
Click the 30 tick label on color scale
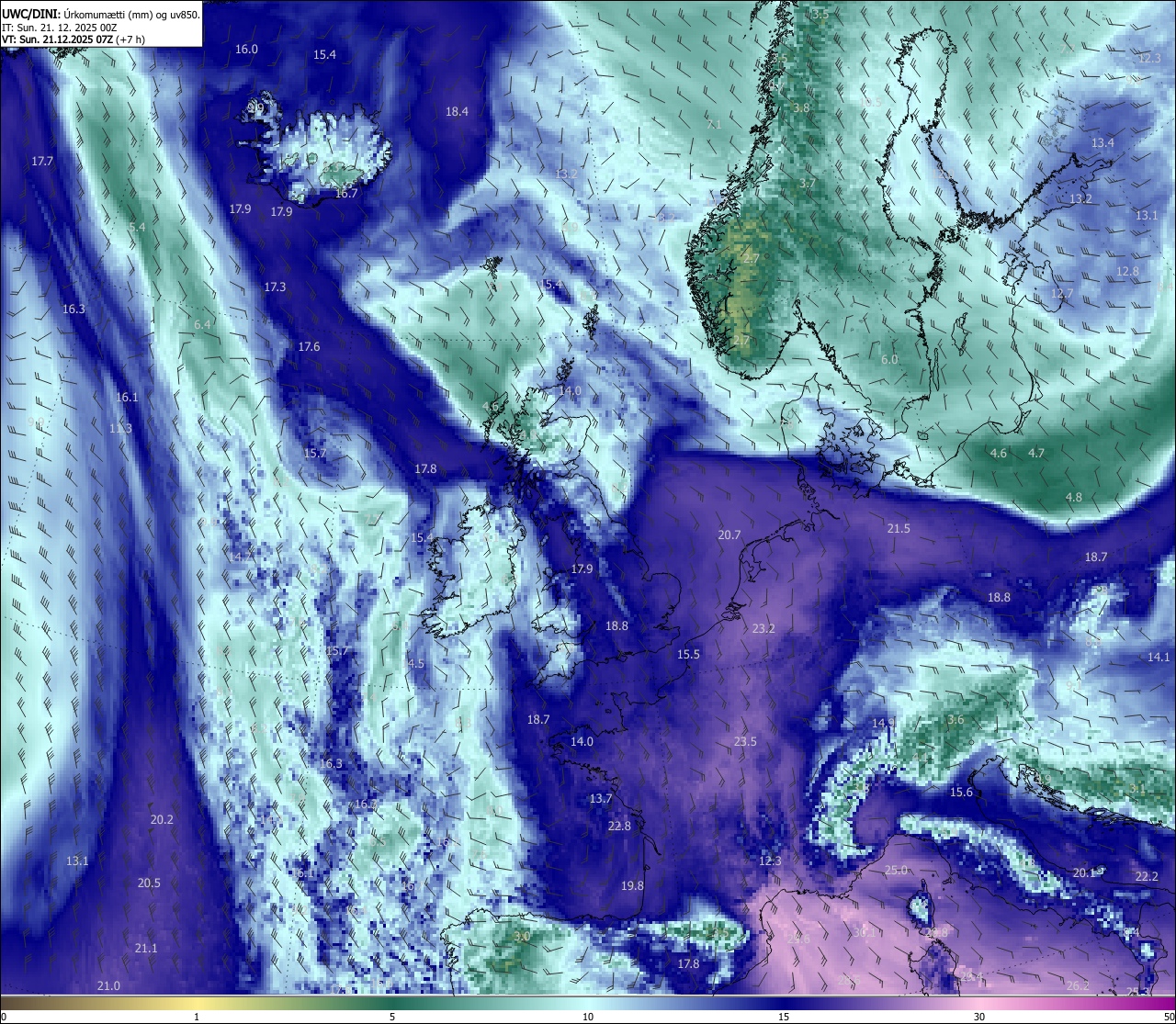[x=979, y=1017]
